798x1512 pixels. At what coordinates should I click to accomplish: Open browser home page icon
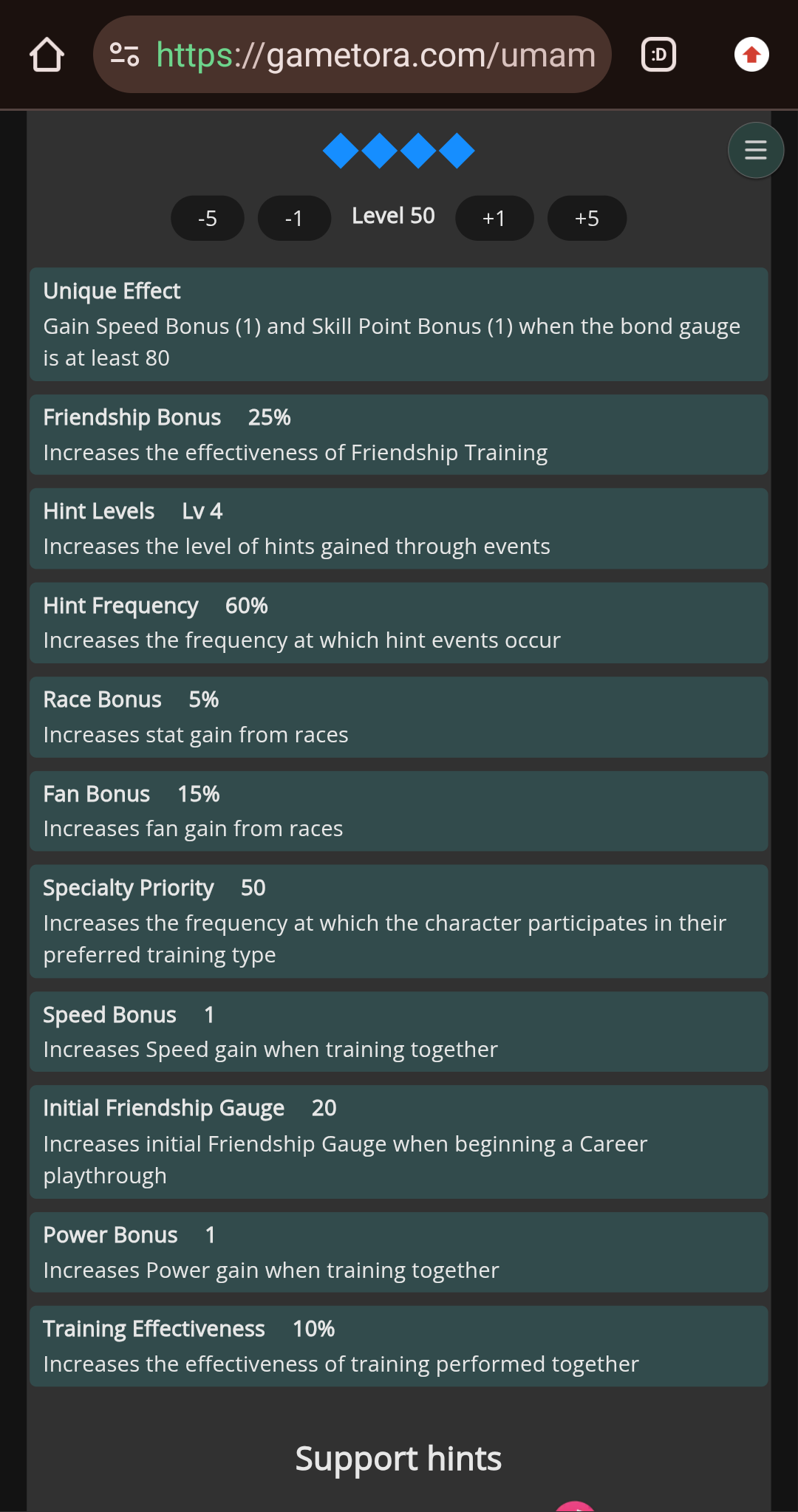(47, 55)
